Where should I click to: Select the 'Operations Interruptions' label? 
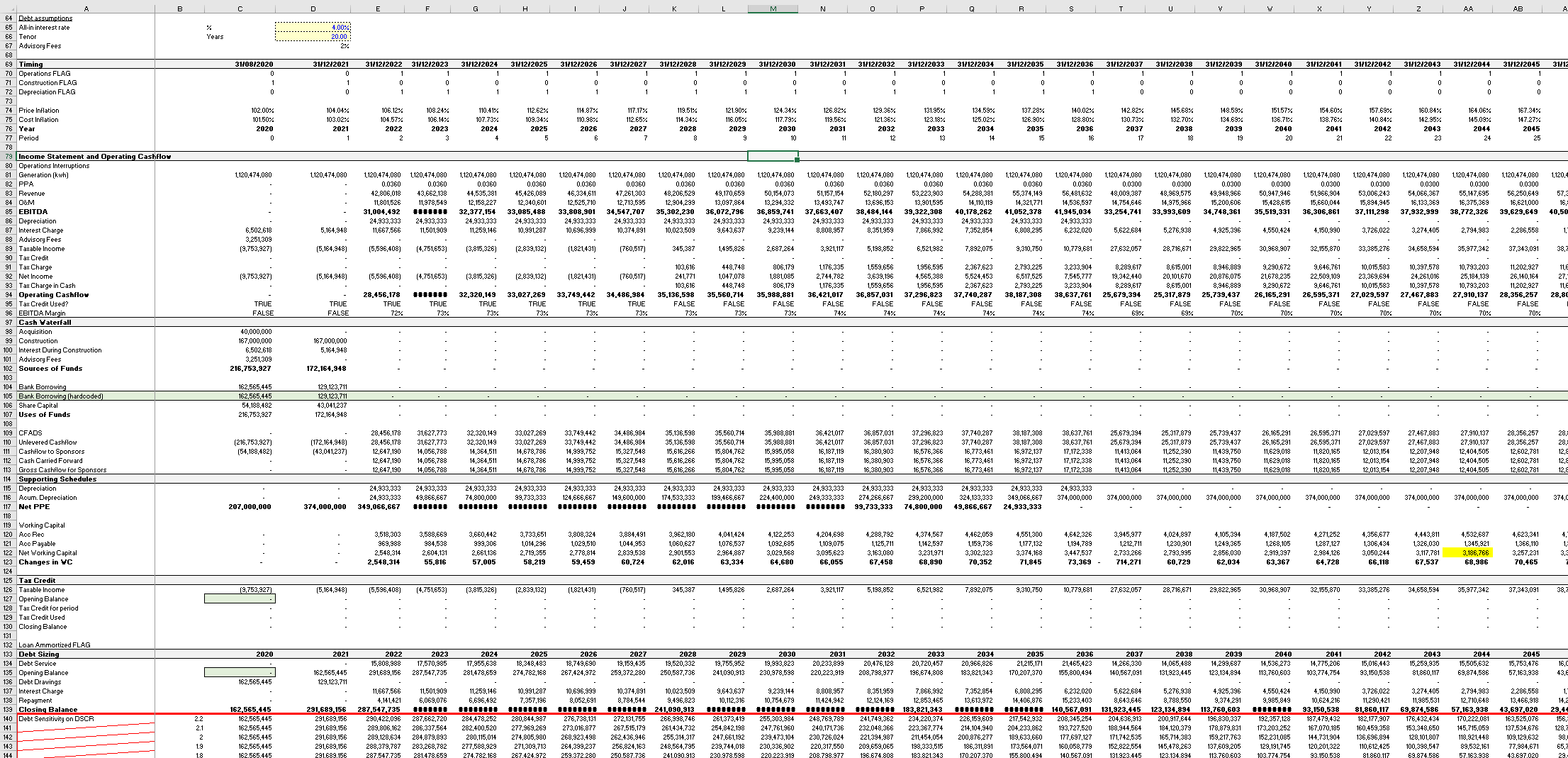54,165
